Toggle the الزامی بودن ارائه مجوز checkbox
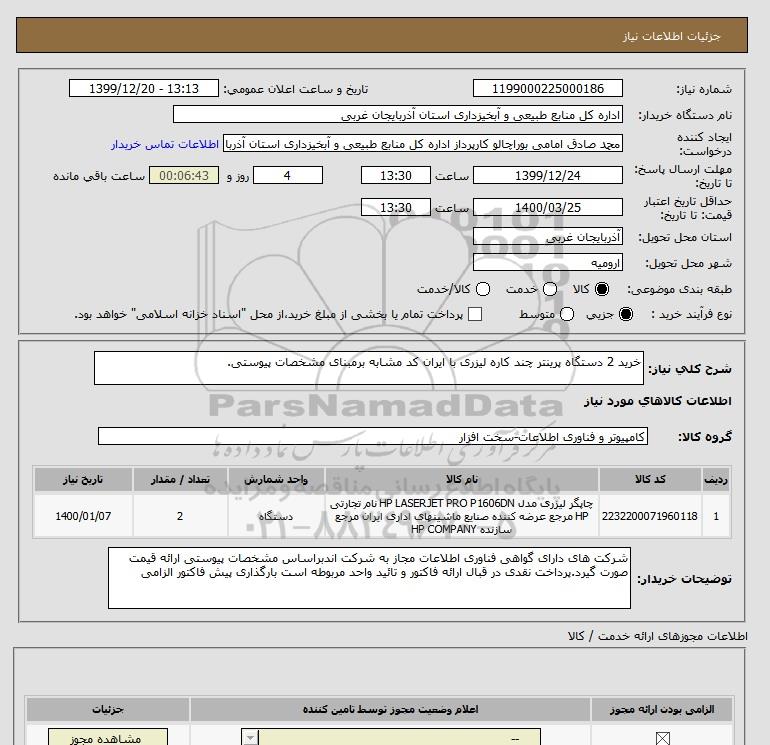The width and height of the screenshot is (770, 745). tap(662, 738)
